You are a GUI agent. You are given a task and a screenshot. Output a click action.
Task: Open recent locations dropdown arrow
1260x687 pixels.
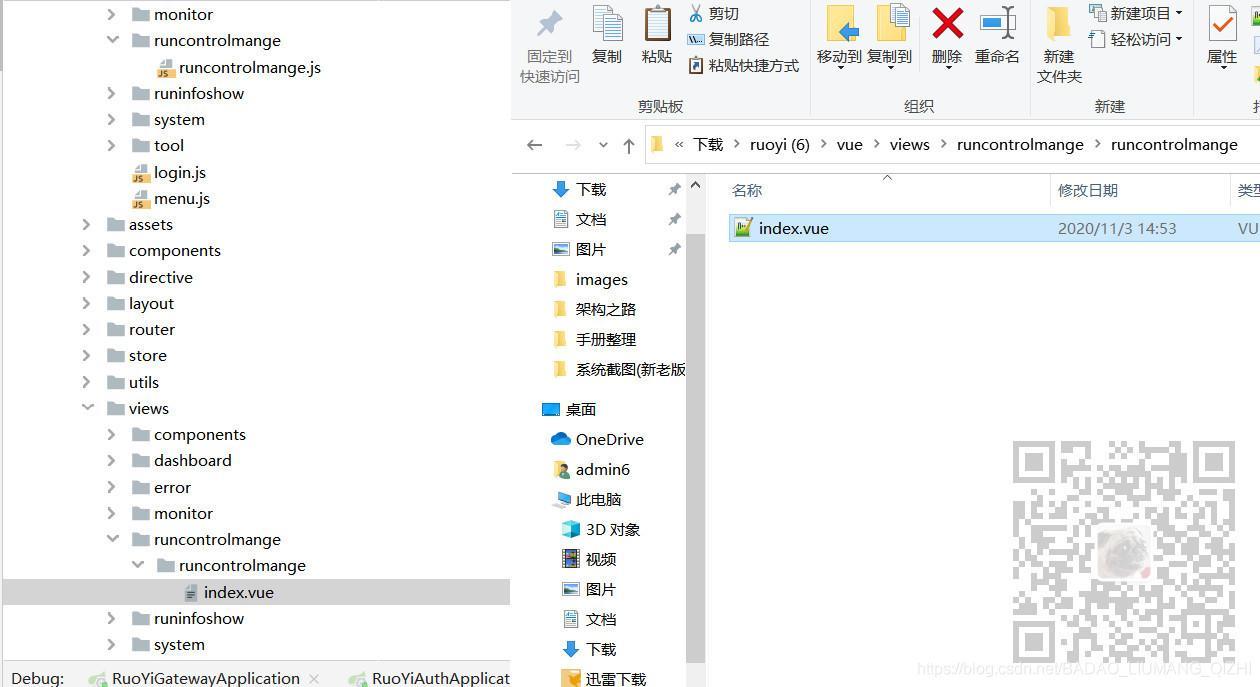coord(603,145)
